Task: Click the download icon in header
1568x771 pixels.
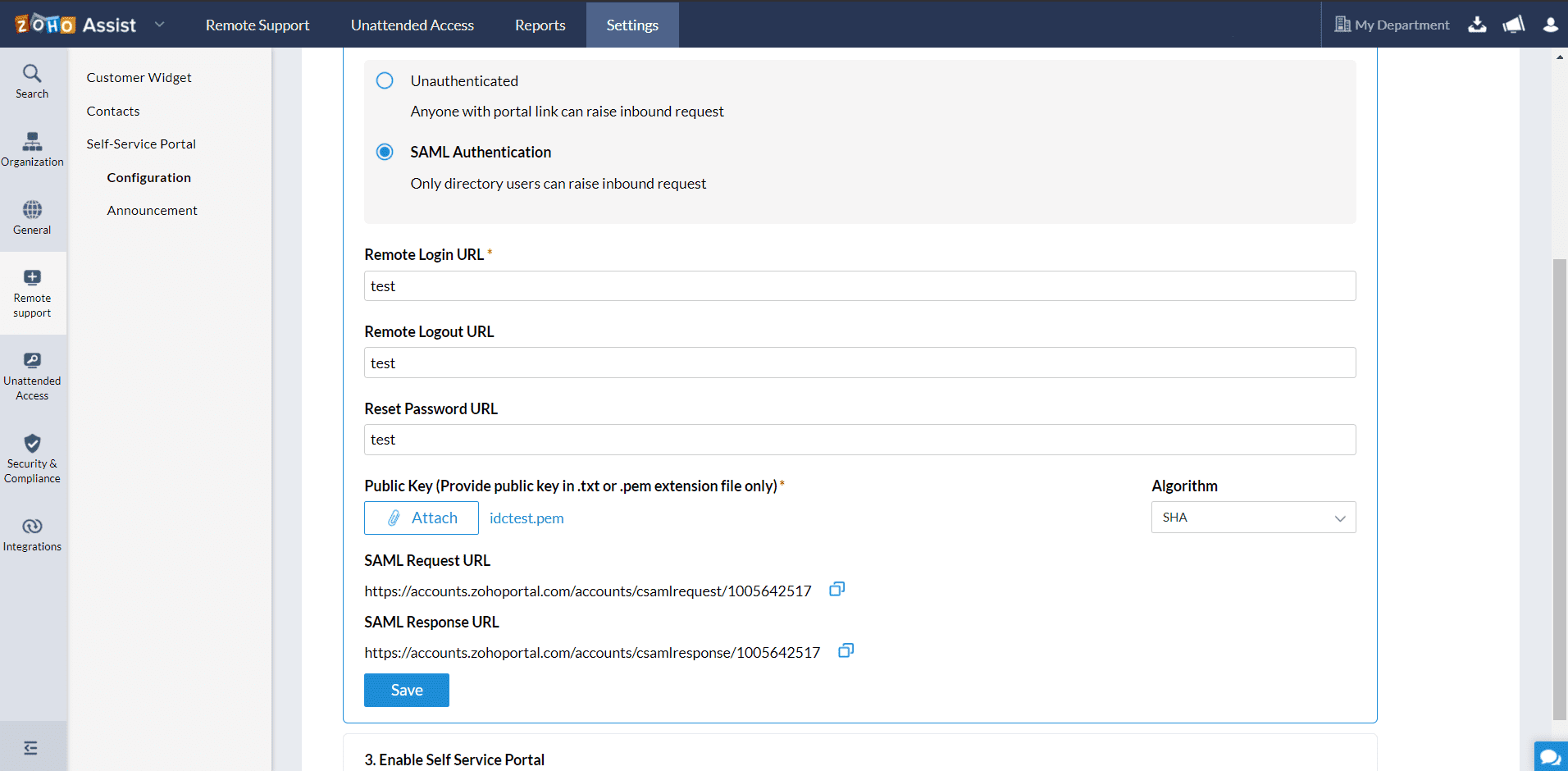Action: point(1477,25)
